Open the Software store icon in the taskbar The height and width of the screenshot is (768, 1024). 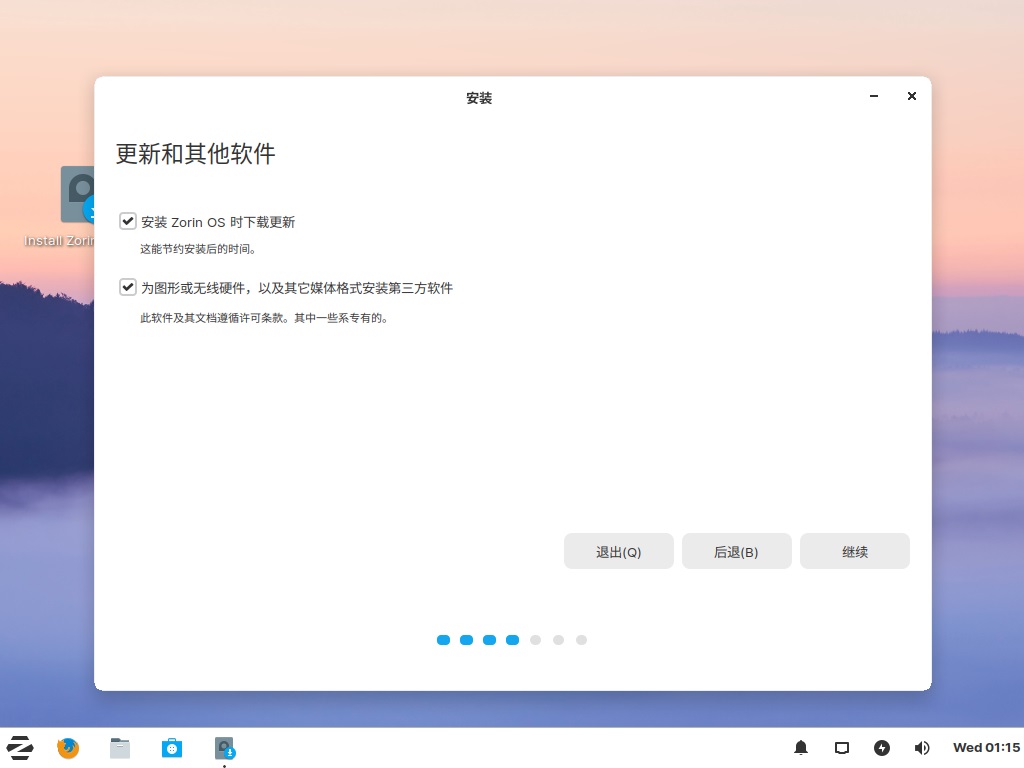tap(171, 747)
